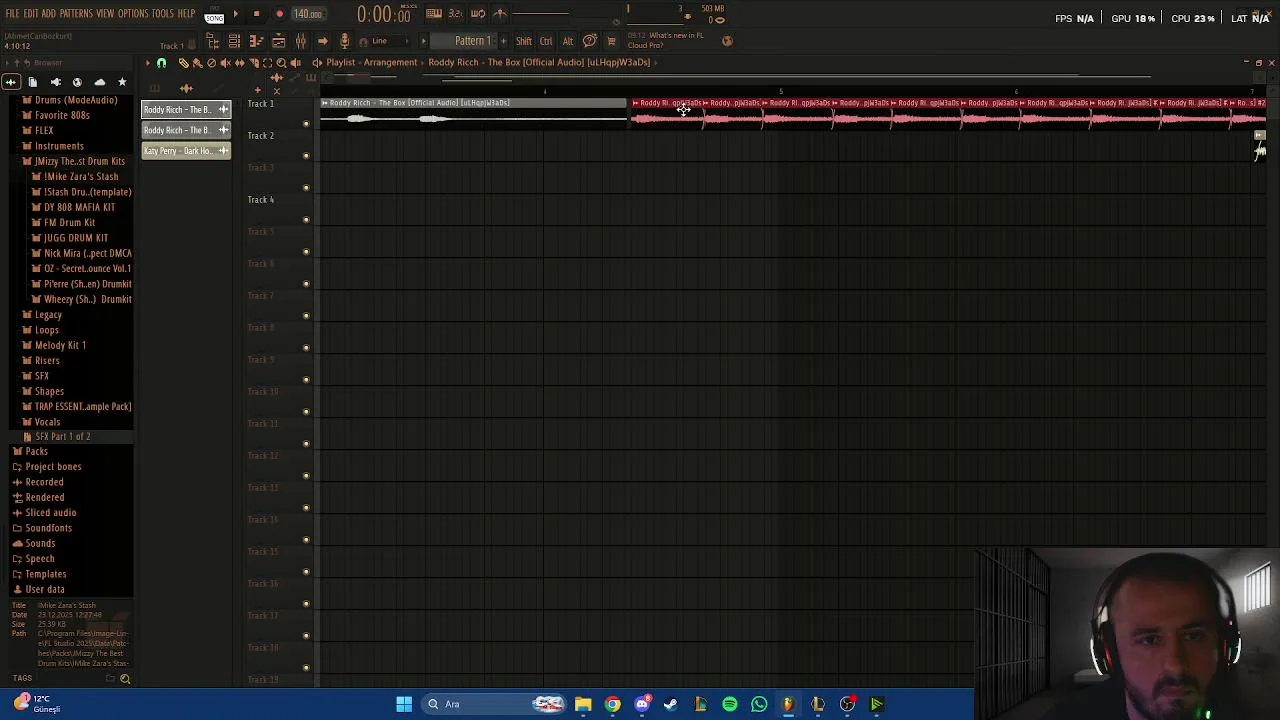Image resolution: width=1280 pixels, height=720 pixels.
Task: Expand the Packs folder
Action: [36, 451]
